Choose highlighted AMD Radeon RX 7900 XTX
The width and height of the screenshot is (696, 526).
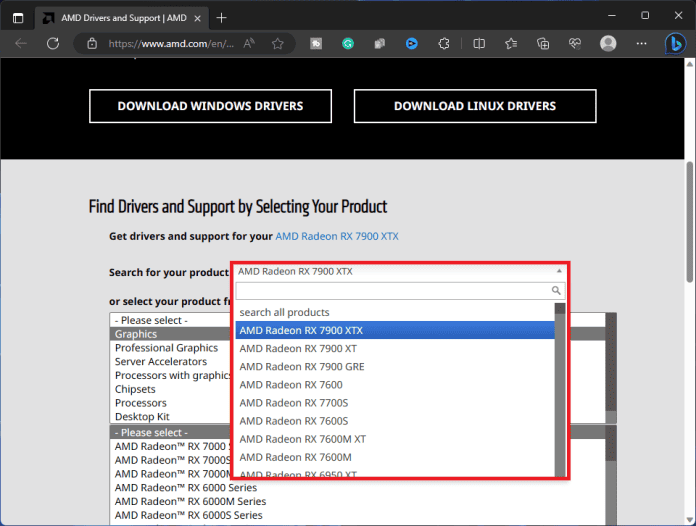[x=395, y=330]
